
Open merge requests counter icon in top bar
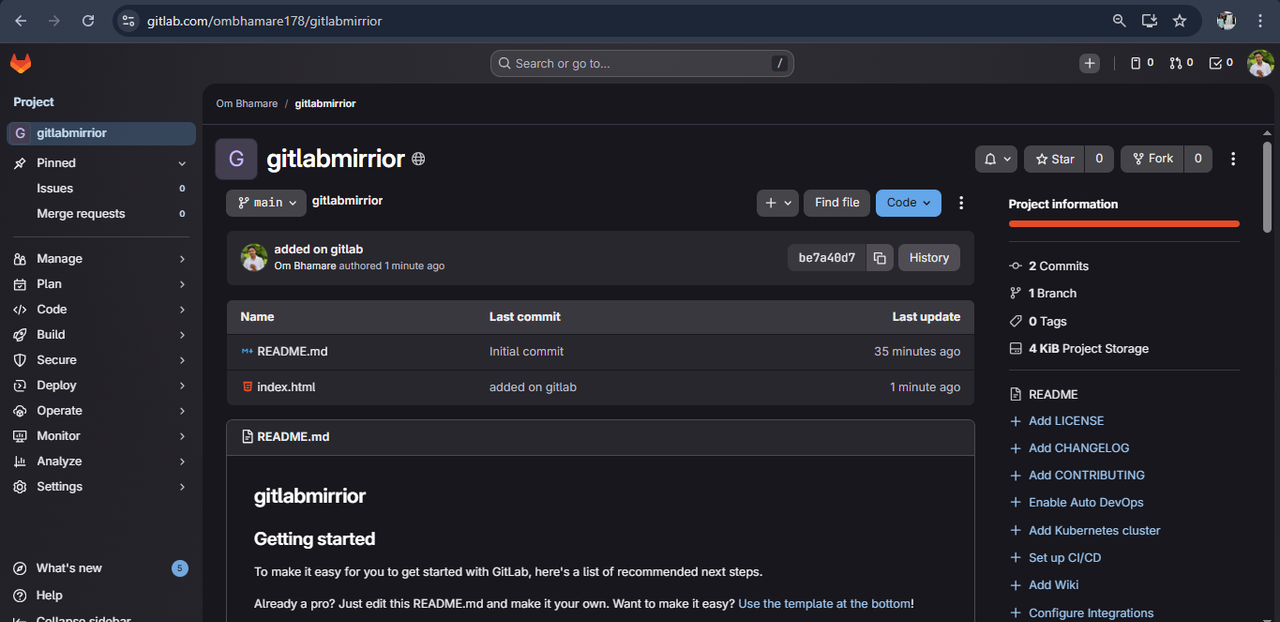[x=1182, y=63]
